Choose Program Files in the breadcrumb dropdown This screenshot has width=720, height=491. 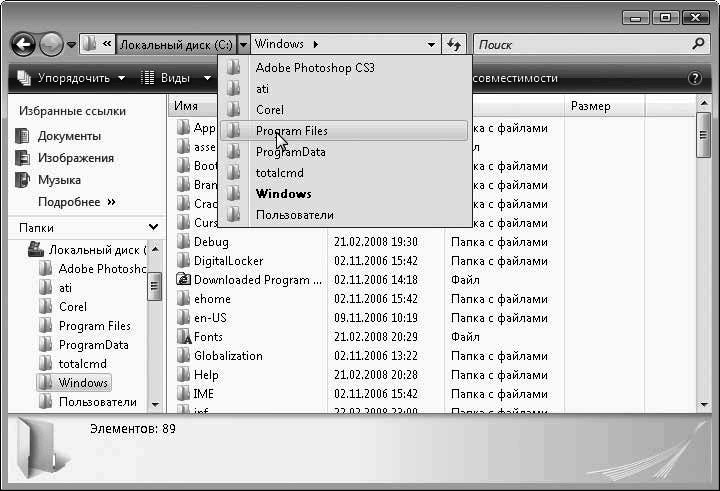[x=291, y=131]
